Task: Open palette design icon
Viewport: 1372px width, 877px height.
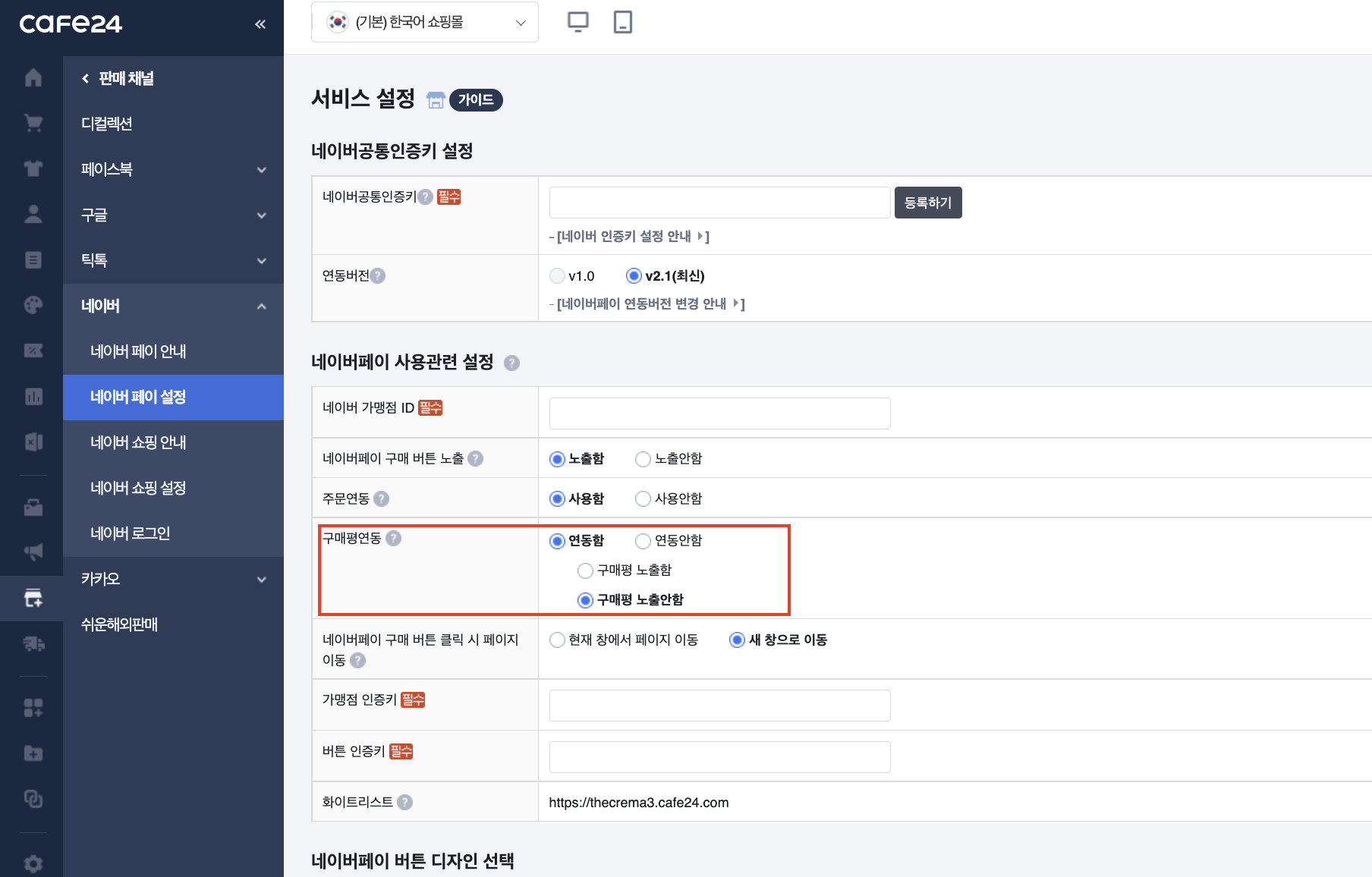Action: pos(33,305)
